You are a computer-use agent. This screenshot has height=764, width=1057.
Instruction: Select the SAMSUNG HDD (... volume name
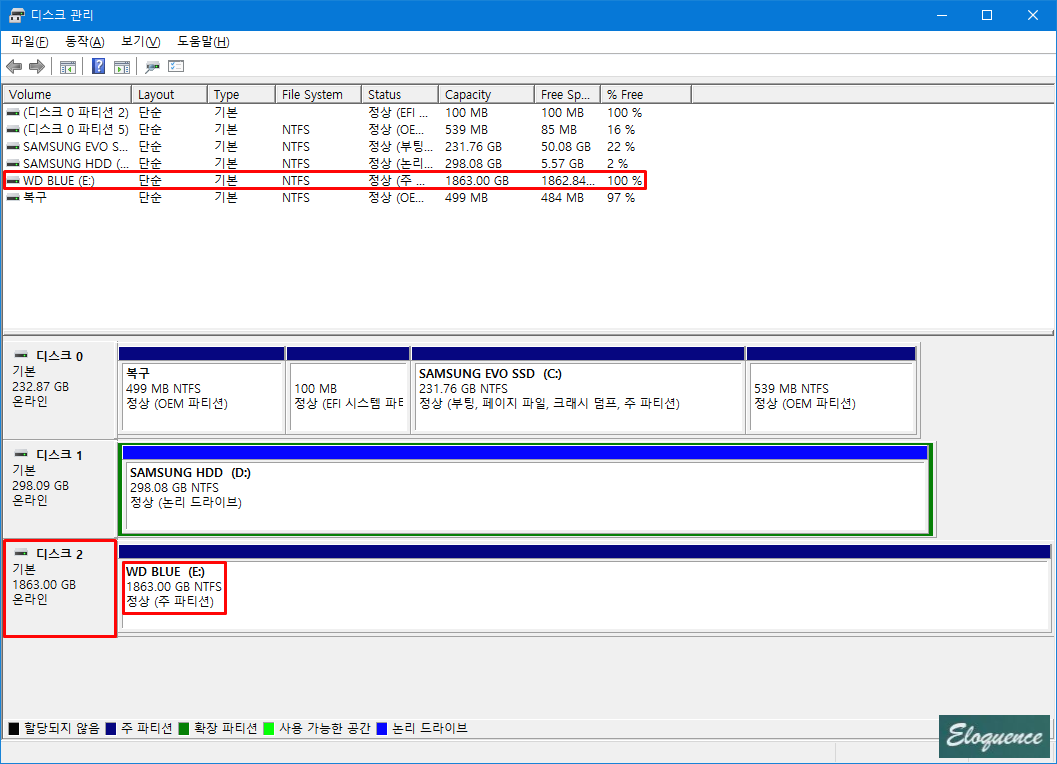pyautogui.click(x=76, y=164)
